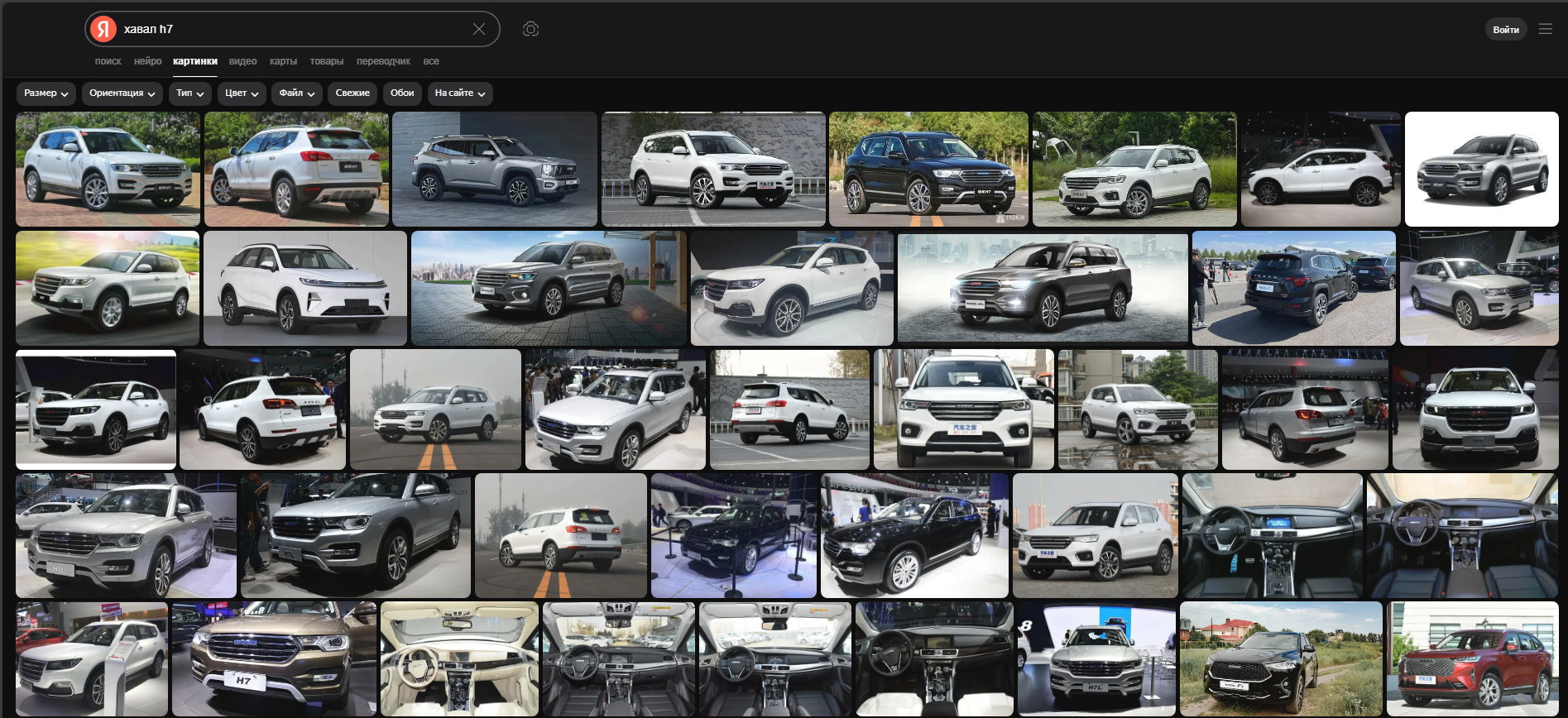Open the hamburger menu icon
Image resolution: width=1568 pixels, height=718 pixels.
click(x=1545, y=29)
